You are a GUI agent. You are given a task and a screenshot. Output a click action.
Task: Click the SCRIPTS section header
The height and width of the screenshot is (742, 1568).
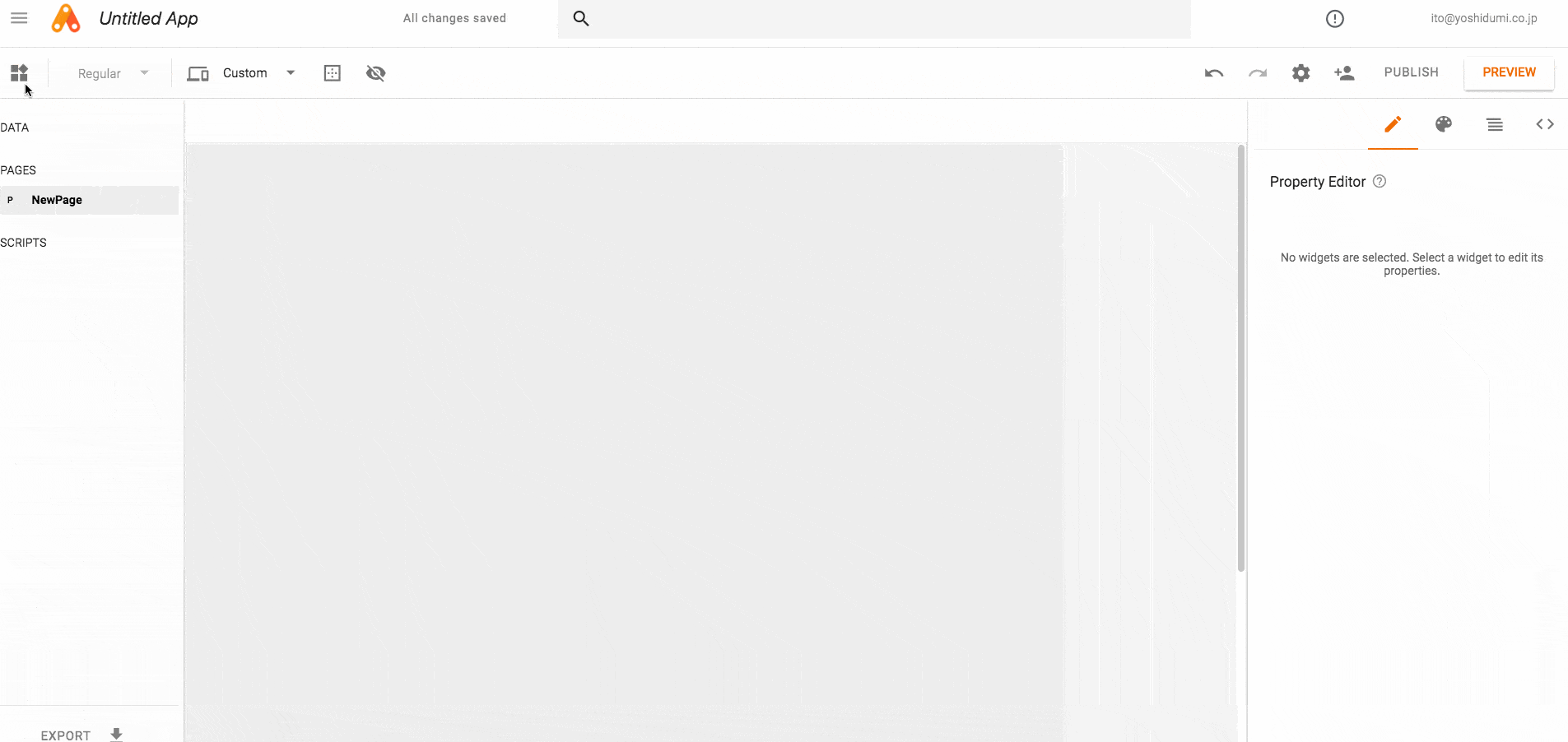[23, 243]
